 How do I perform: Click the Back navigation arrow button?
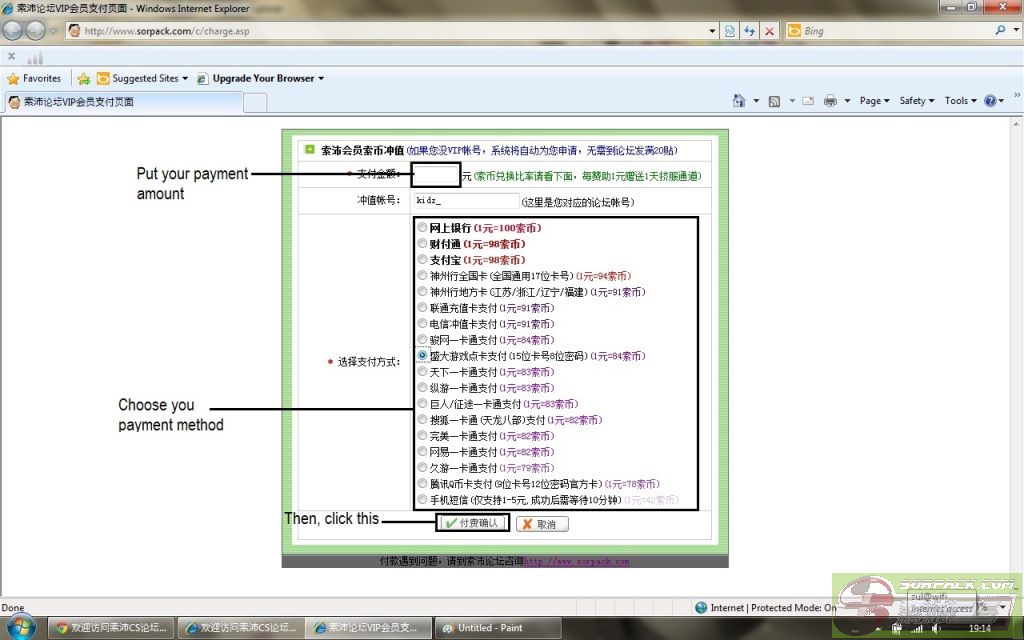pyautogui.click(x=14, y=30)
